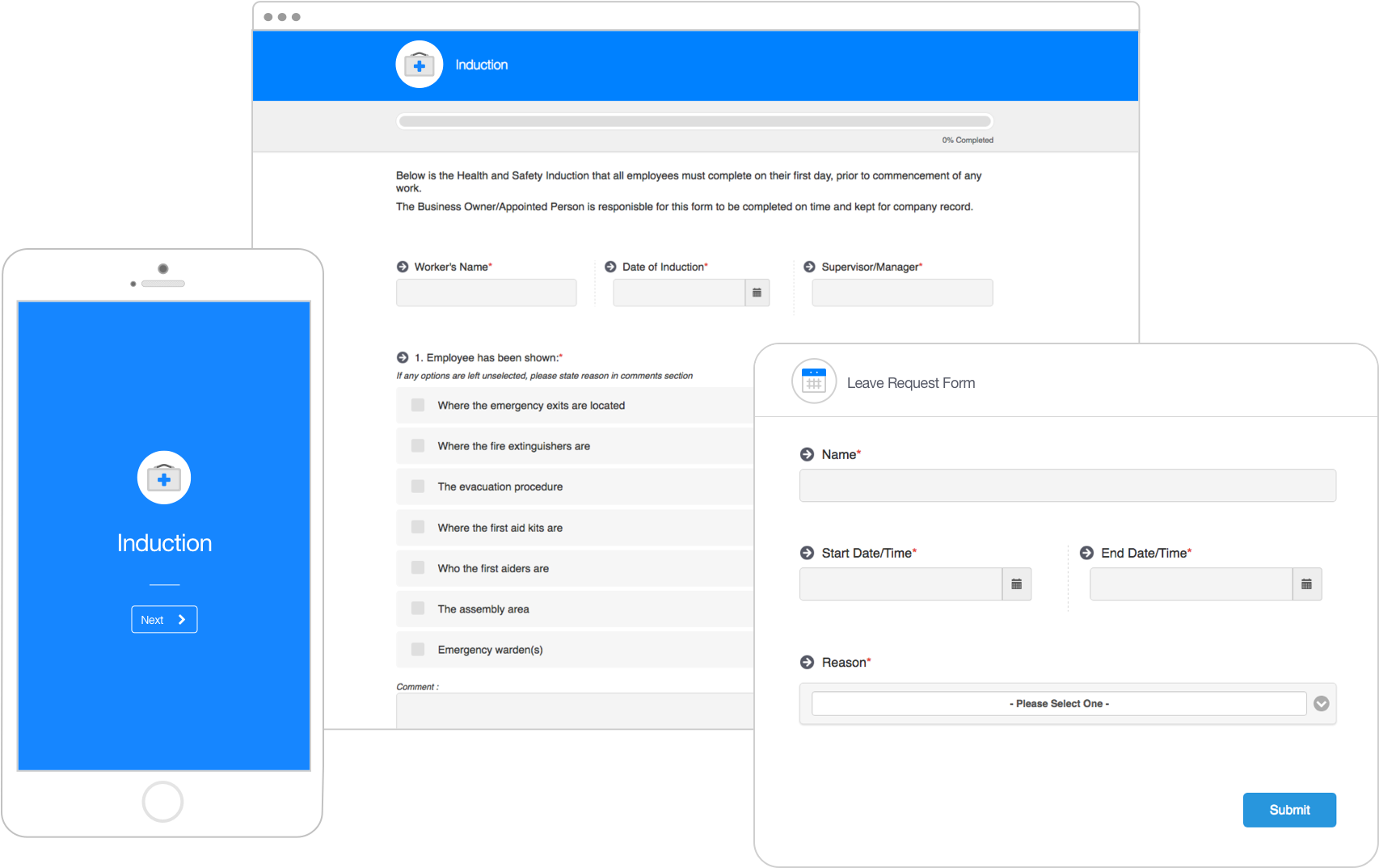
Task: Enable 'Who the first aiders are' checkbox
Action: tap(418, 567)
